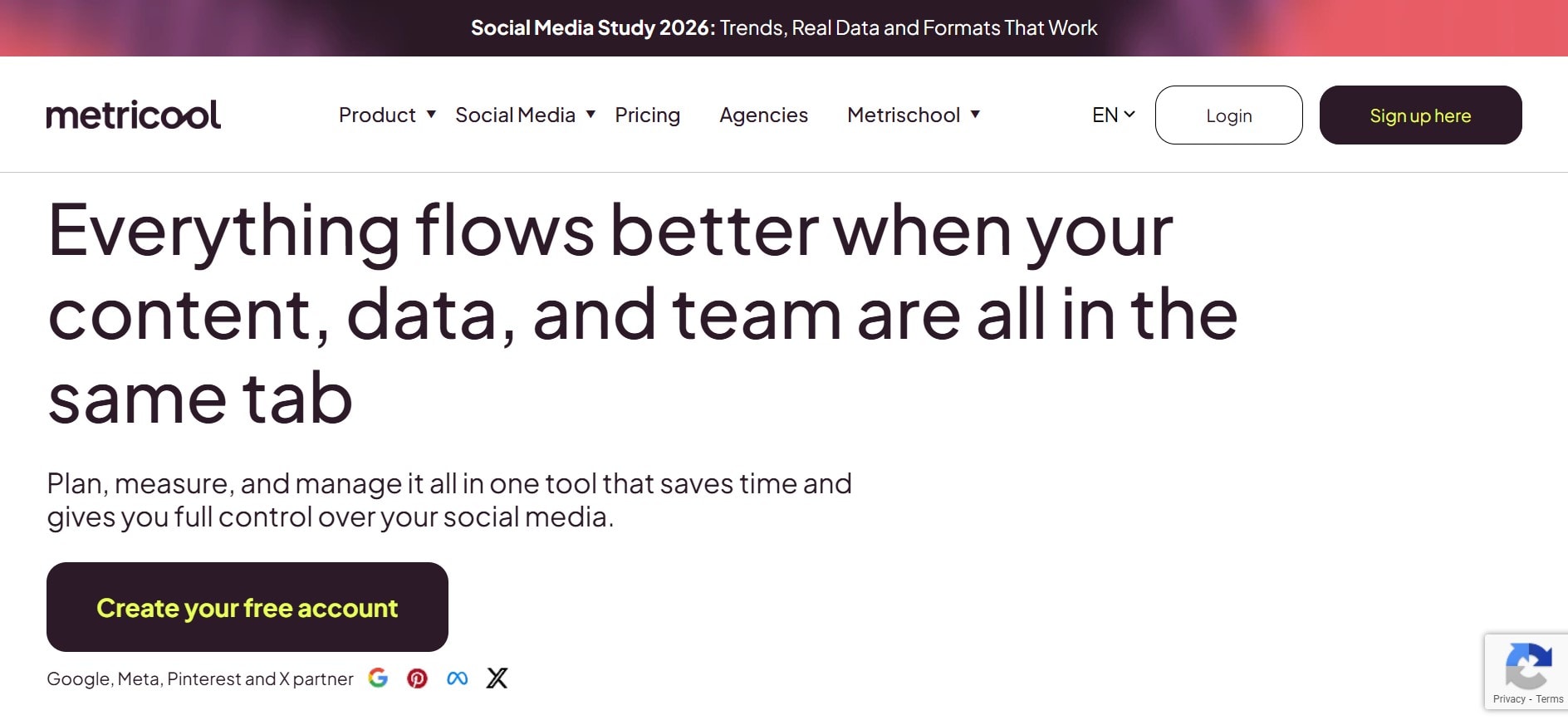This screenshot has height=720, width=1568.
Task: Click Create your free account
Action: (x=247, y=607)
